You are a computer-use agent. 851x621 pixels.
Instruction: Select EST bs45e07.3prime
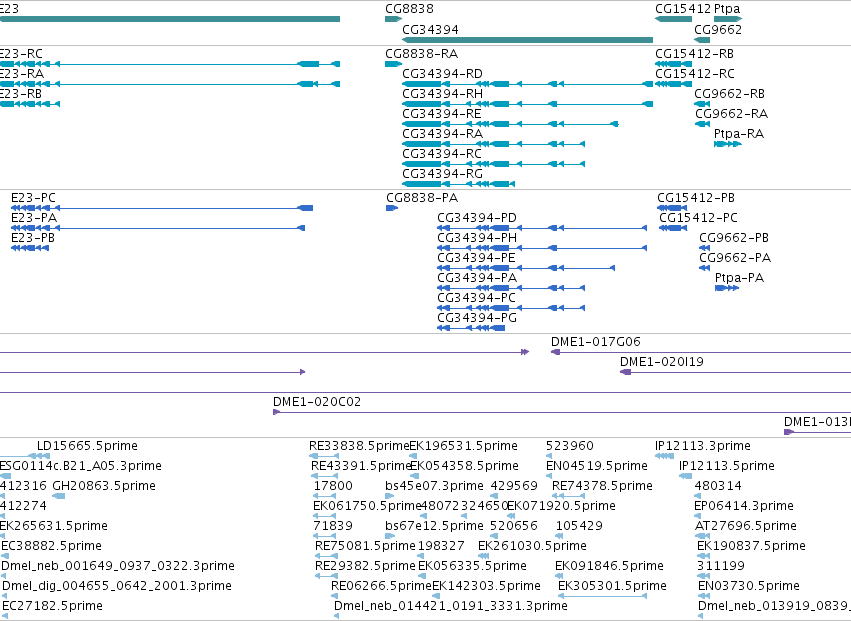(434, 486)
